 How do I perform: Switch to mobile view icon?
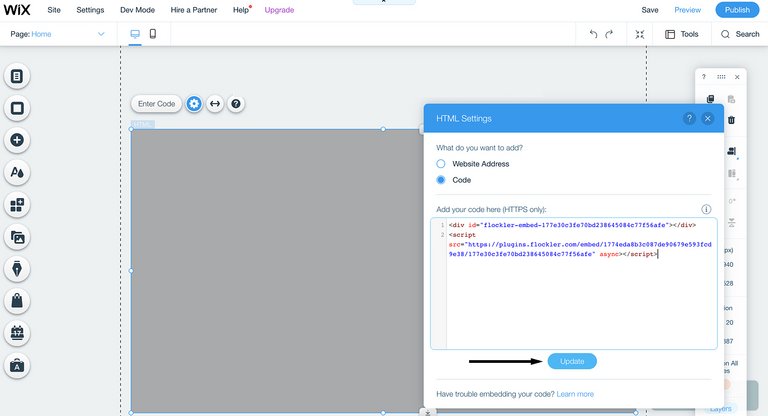[153, 34]
